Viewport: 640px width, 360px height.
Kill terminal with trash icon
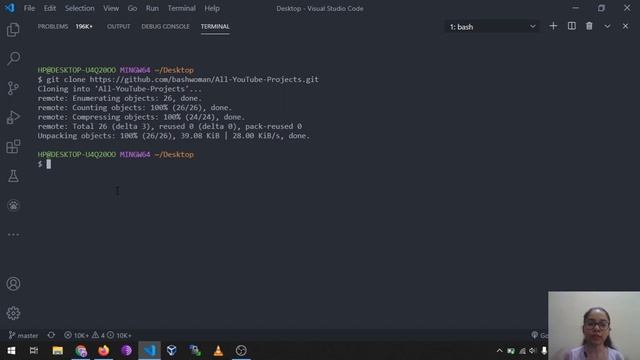589,26
